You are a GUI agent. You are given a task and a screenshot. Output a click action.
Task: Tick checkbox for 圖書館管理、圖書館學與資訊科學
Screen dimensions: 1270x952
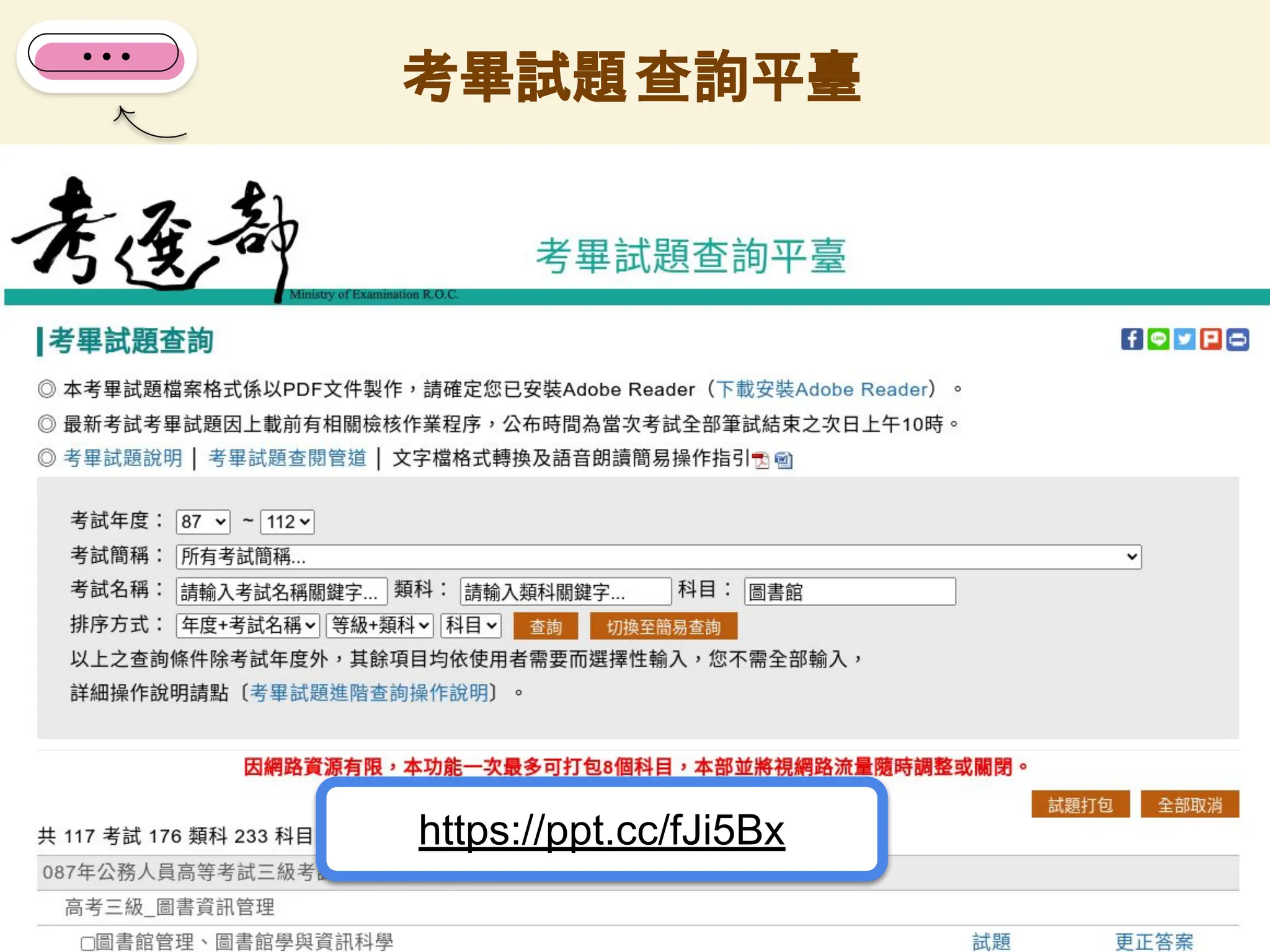coord(88,943)
